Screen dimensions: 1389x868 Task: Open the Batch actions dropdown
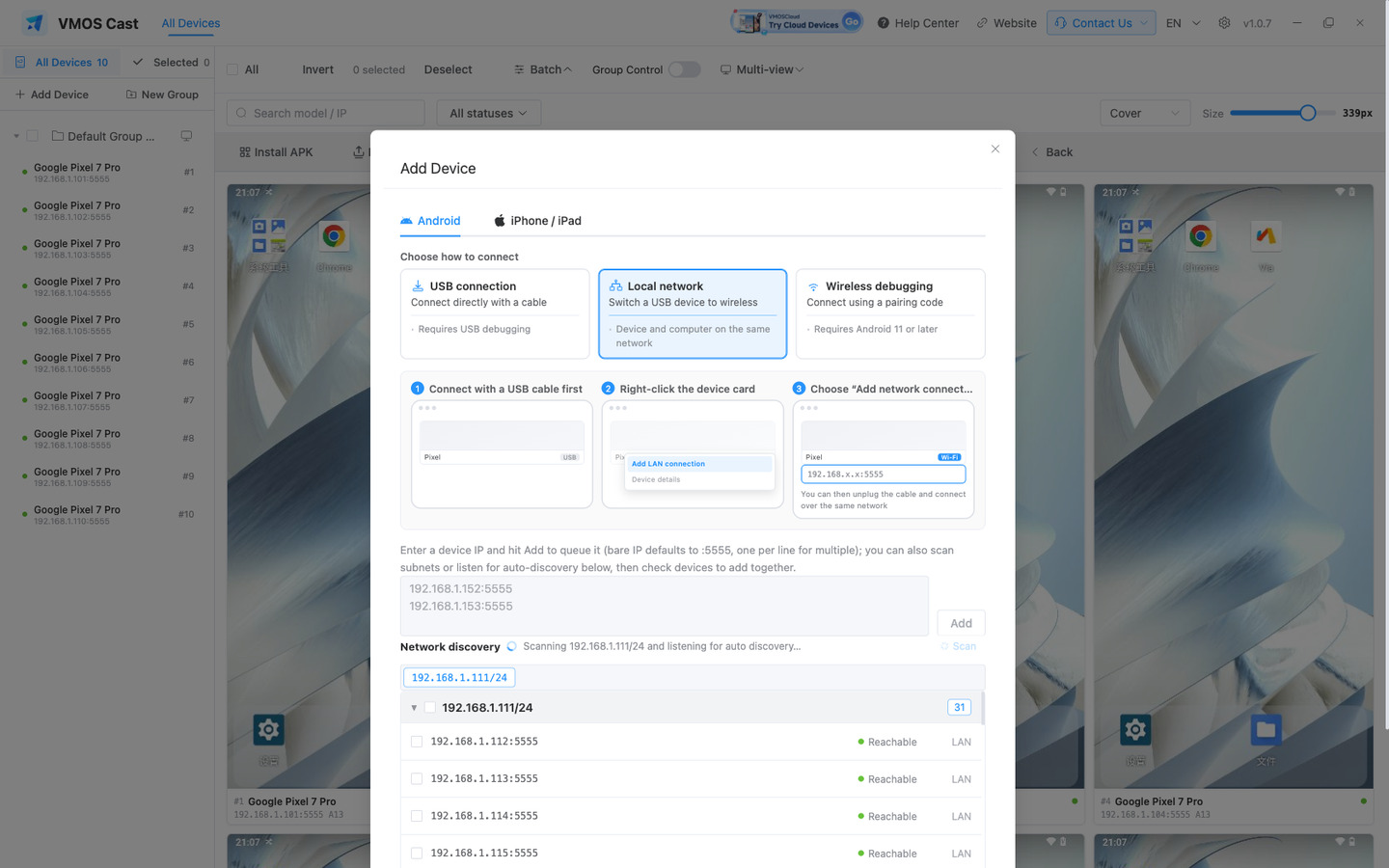(543, 69)
